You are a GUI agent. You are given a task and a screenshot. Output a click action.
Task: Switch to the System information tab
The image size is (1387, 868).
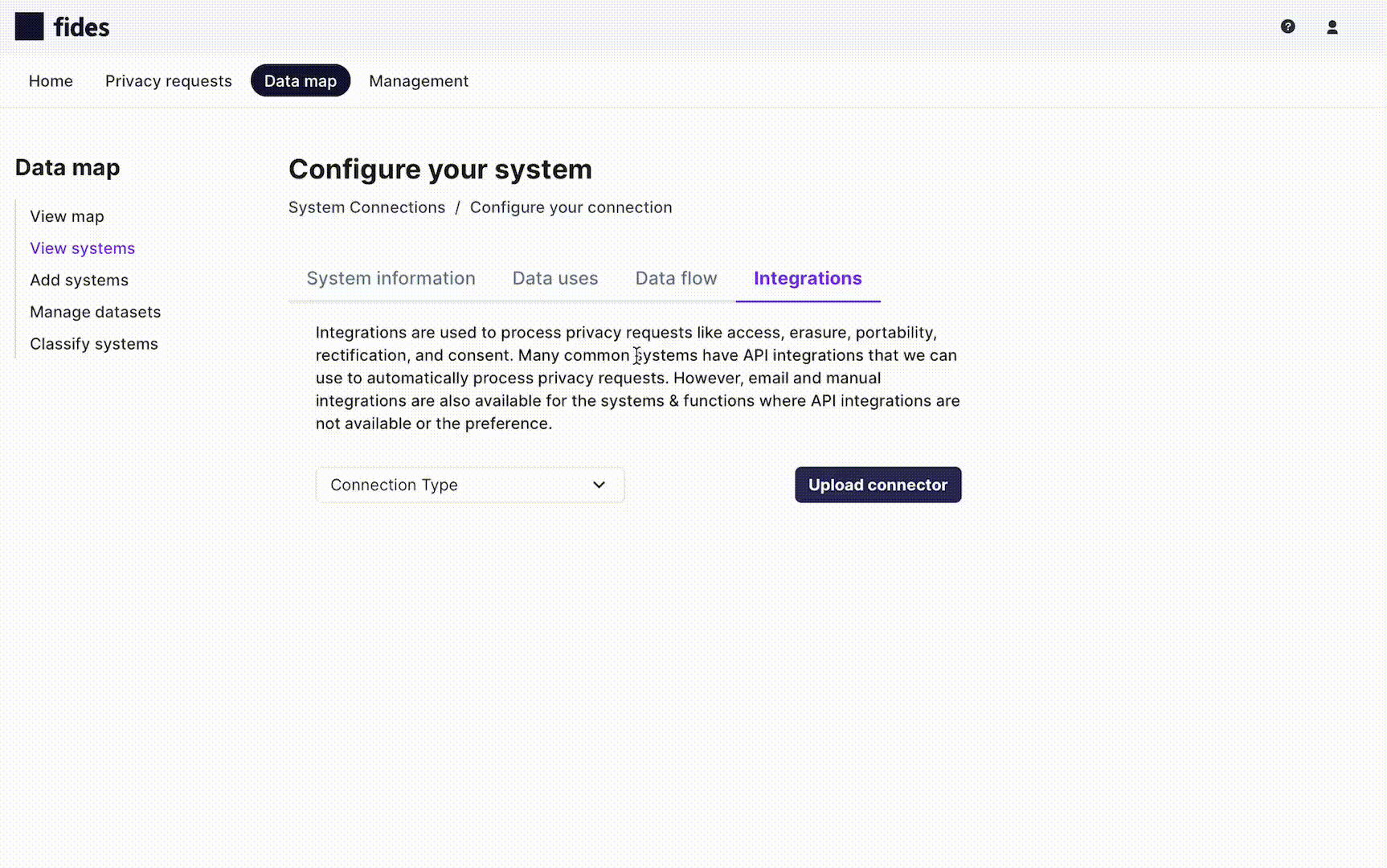[x=391, y=278]
